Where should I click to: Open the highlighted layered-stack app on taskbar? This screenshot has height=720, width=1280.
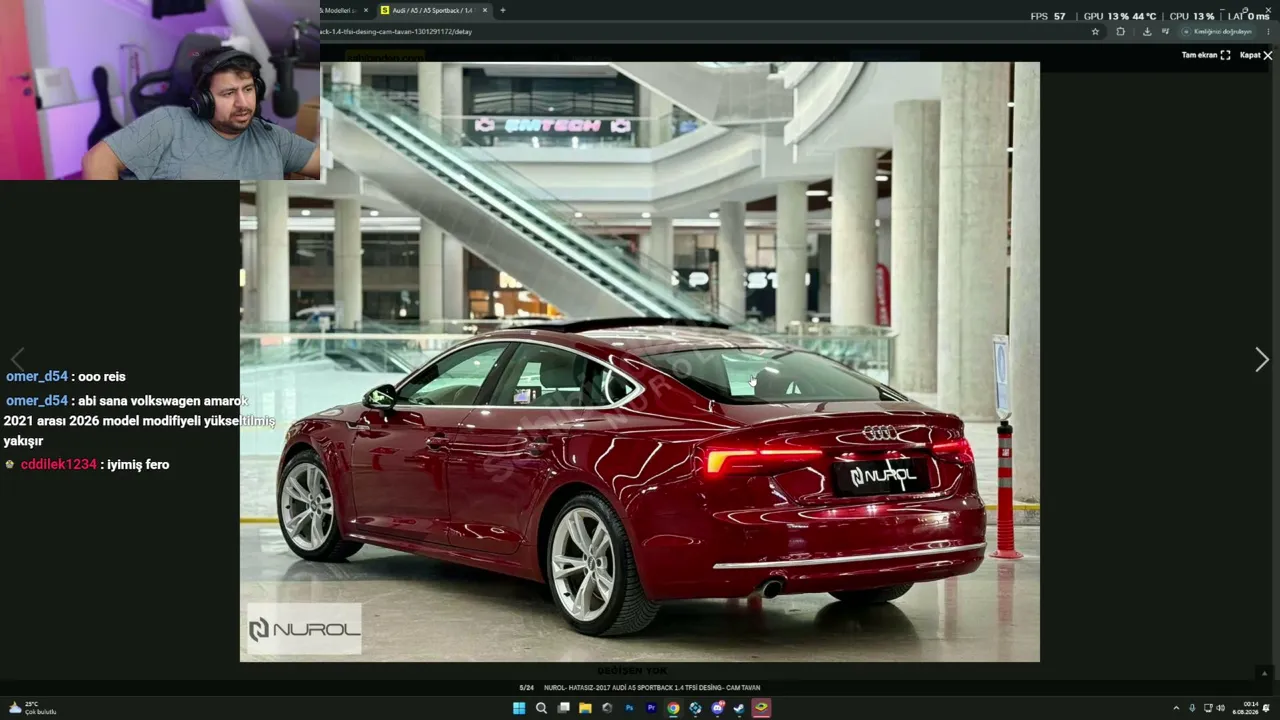coord(761,708)
